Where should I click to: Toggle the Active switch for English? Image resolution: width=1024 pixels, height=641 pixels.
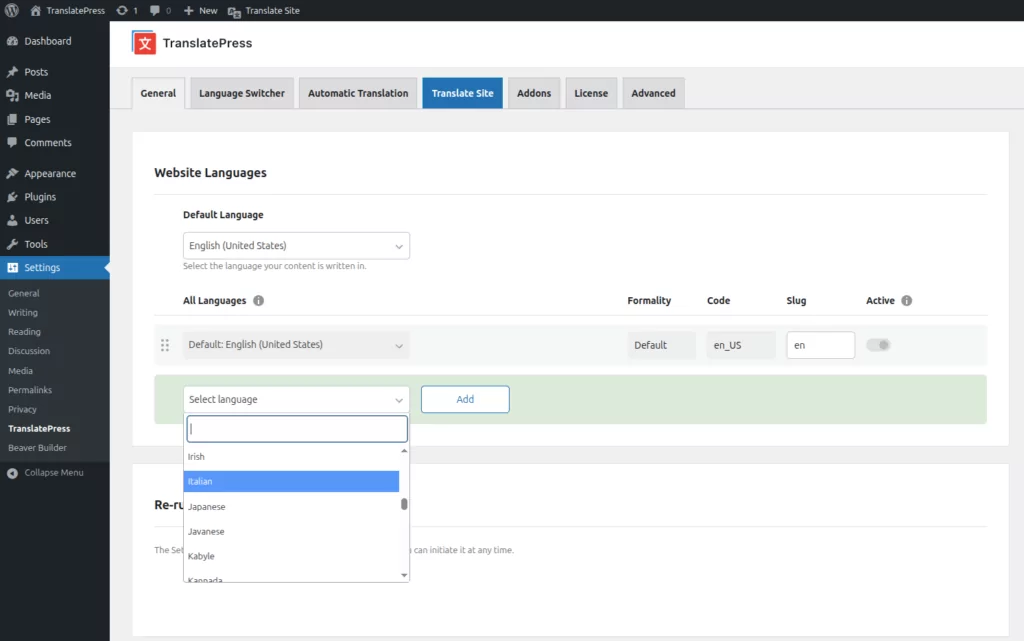coord(878,345)
